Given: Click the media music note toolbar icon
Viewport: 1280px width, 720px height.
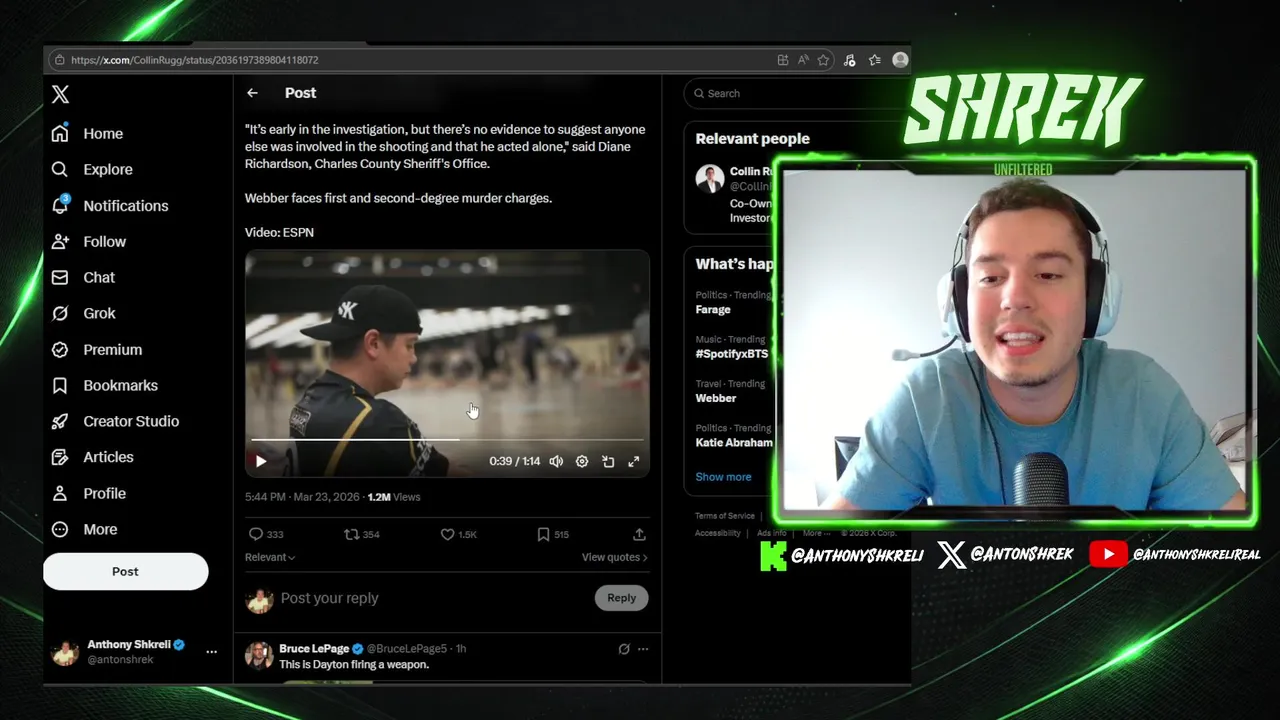Looking at the screenshot, I should tap(849, 60).
